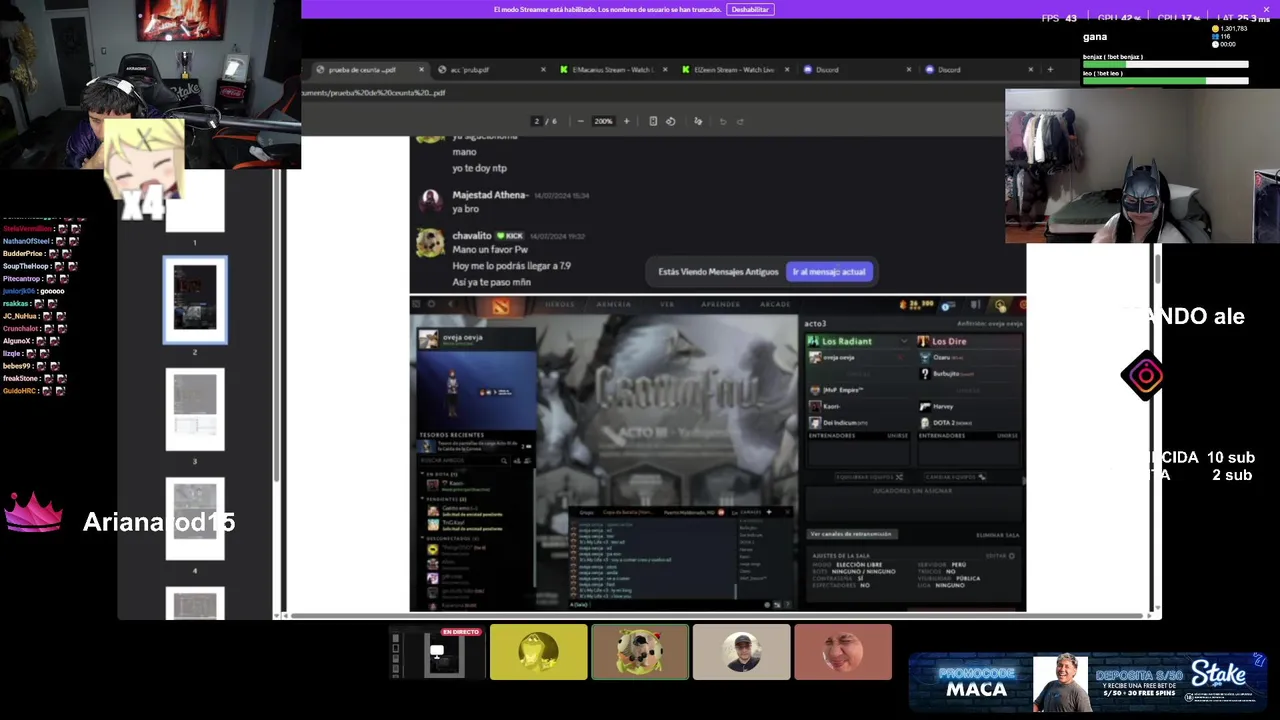Select the EN DIRECTO screen share tile
Screen dimensions: 1280x720
[437, 652]
